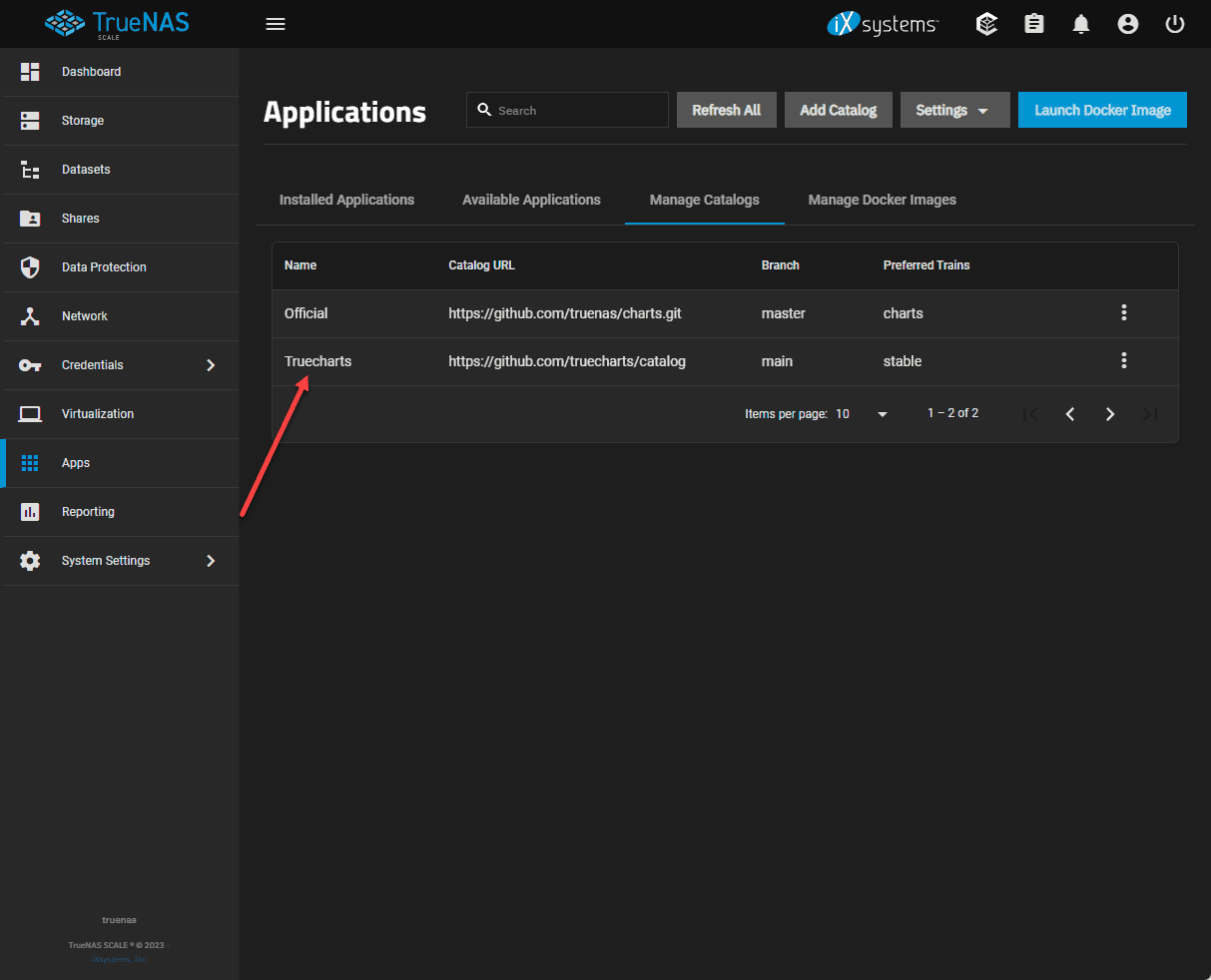The height and width of the screenshot is (980, 1211).
Task: Click the Launch Docker Image button
Action: click(x=1102, y=111)
